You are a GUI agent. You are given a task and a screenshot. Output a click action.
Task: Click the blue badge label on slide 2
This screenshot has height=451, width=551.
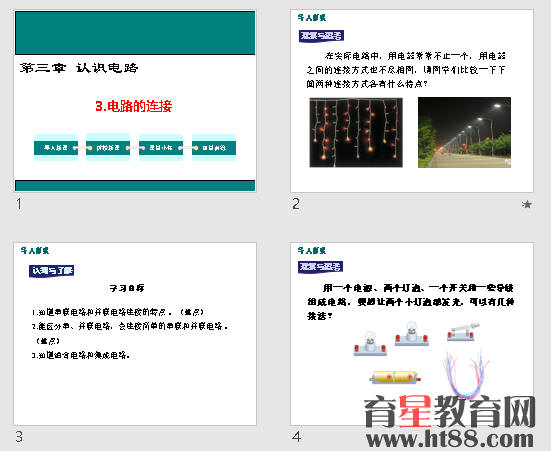coord(321,36)
